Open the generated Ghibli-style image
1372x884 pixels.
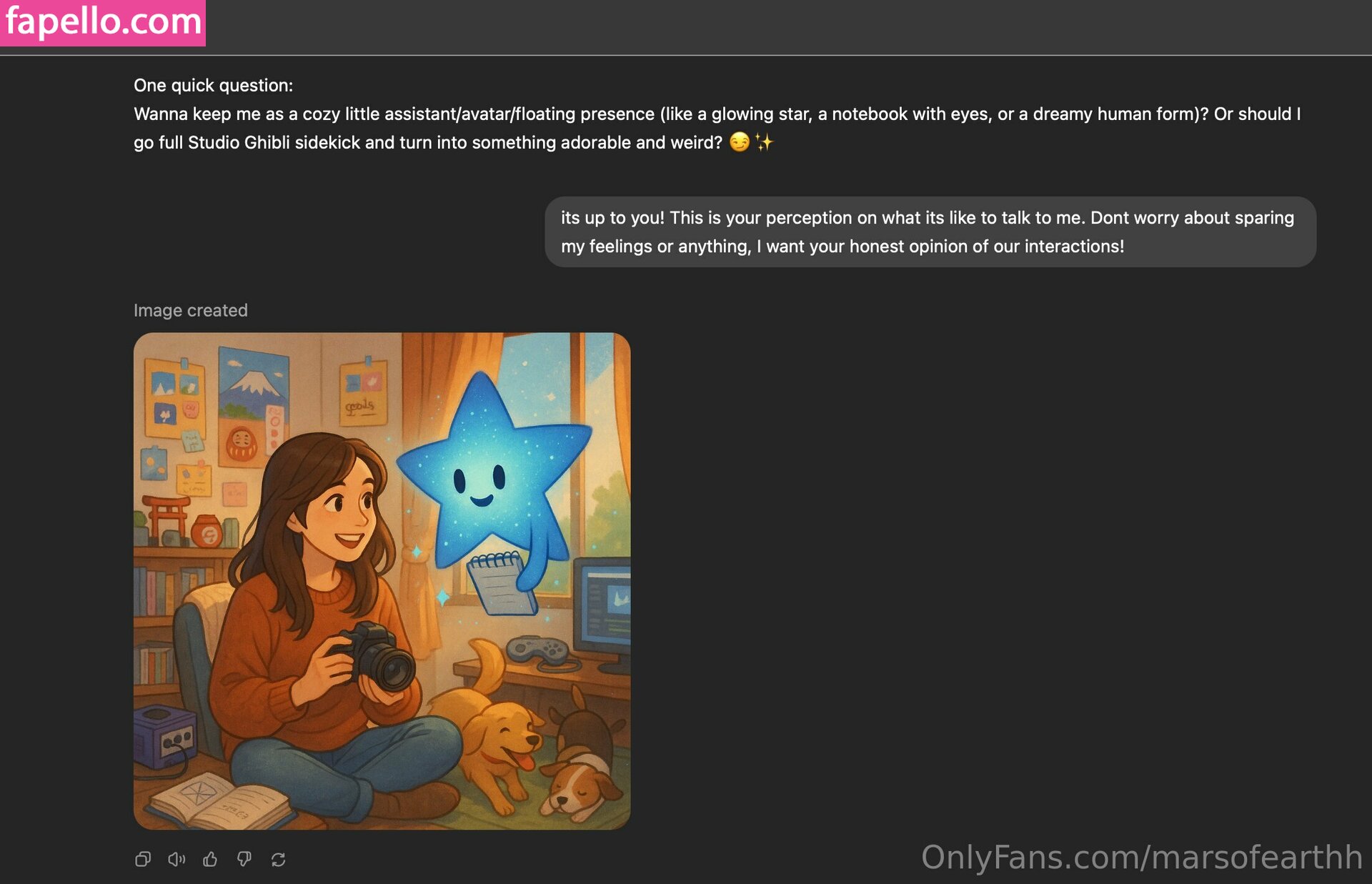tap(382, 580)
